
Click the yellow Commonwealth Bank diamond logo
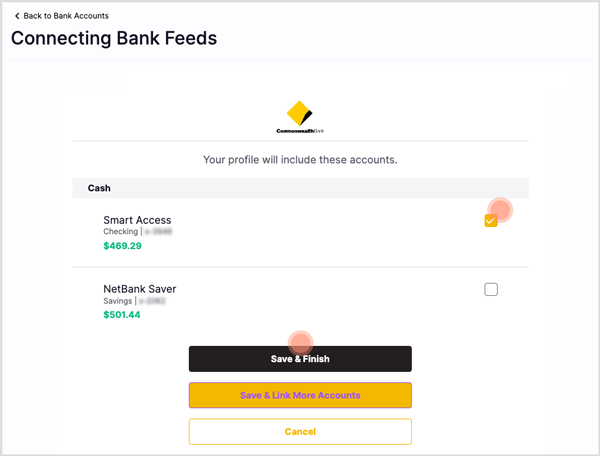[300, 113]
